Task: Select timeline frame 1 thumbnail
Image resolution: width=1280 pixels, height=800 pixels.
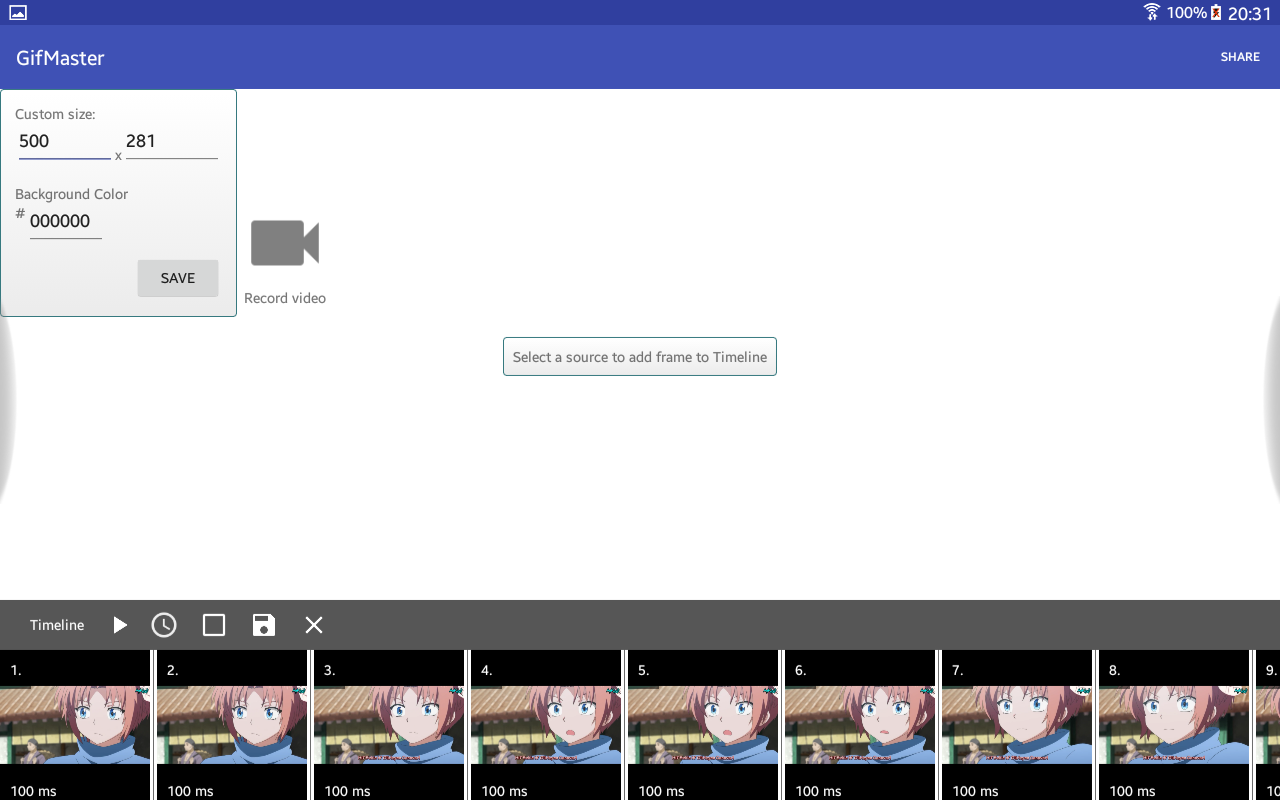Action: click(75, 725)
